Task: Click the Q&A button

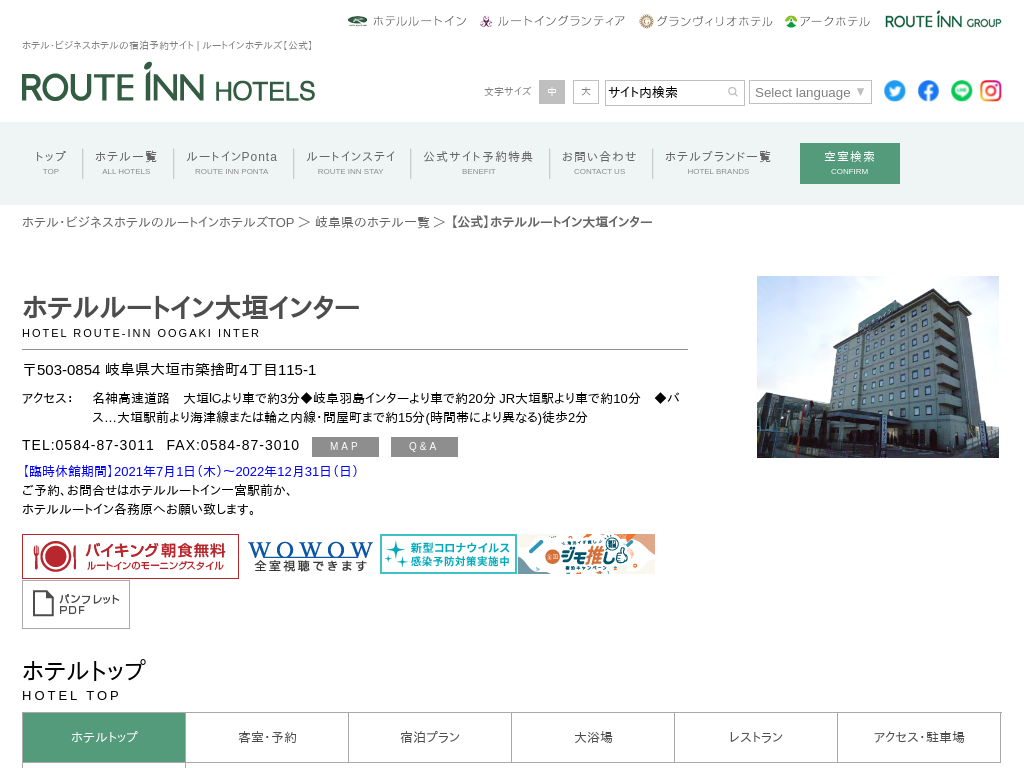Action: coord(424,447)
